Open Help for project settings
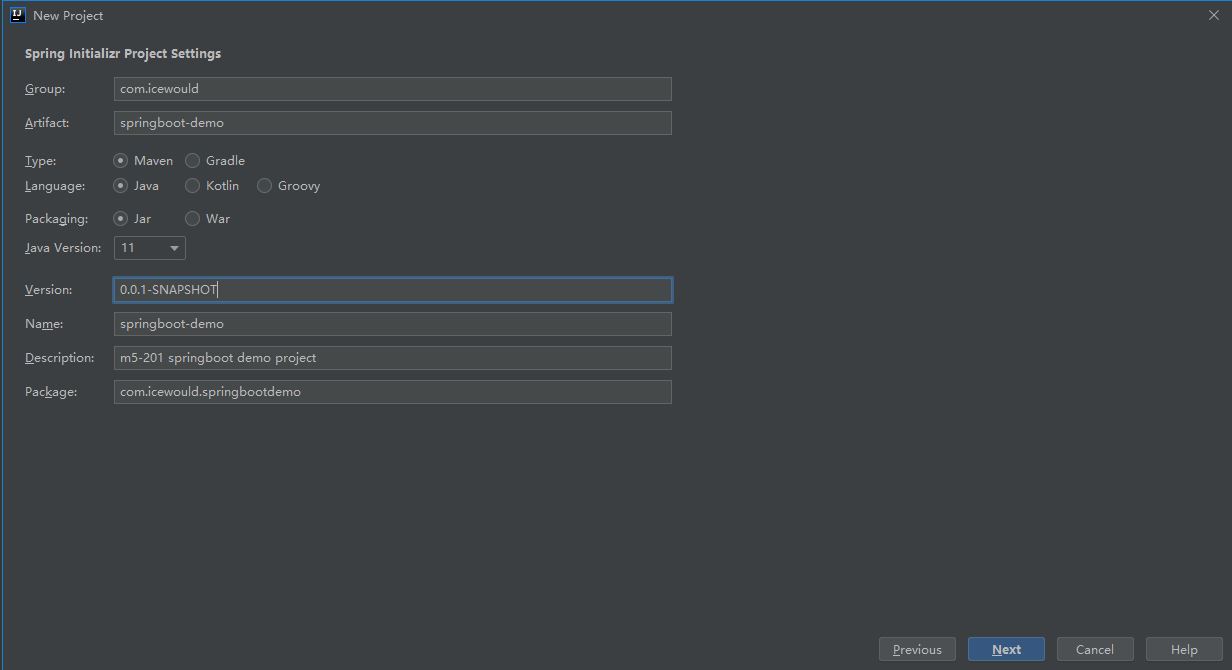This screenshot has width=1232, height=670. tap(1184, 649)
